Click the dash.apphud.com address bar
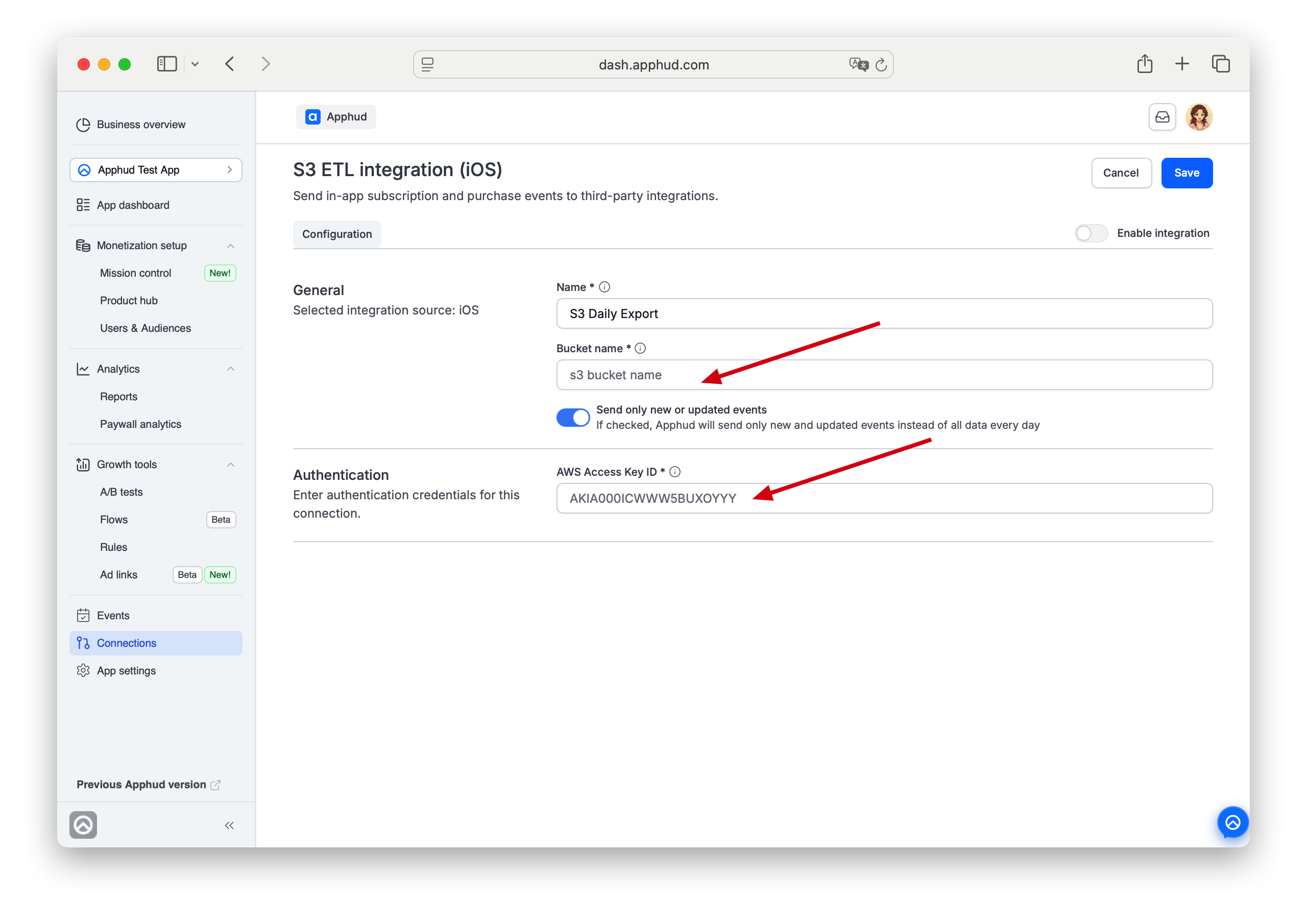 (653, 64)
